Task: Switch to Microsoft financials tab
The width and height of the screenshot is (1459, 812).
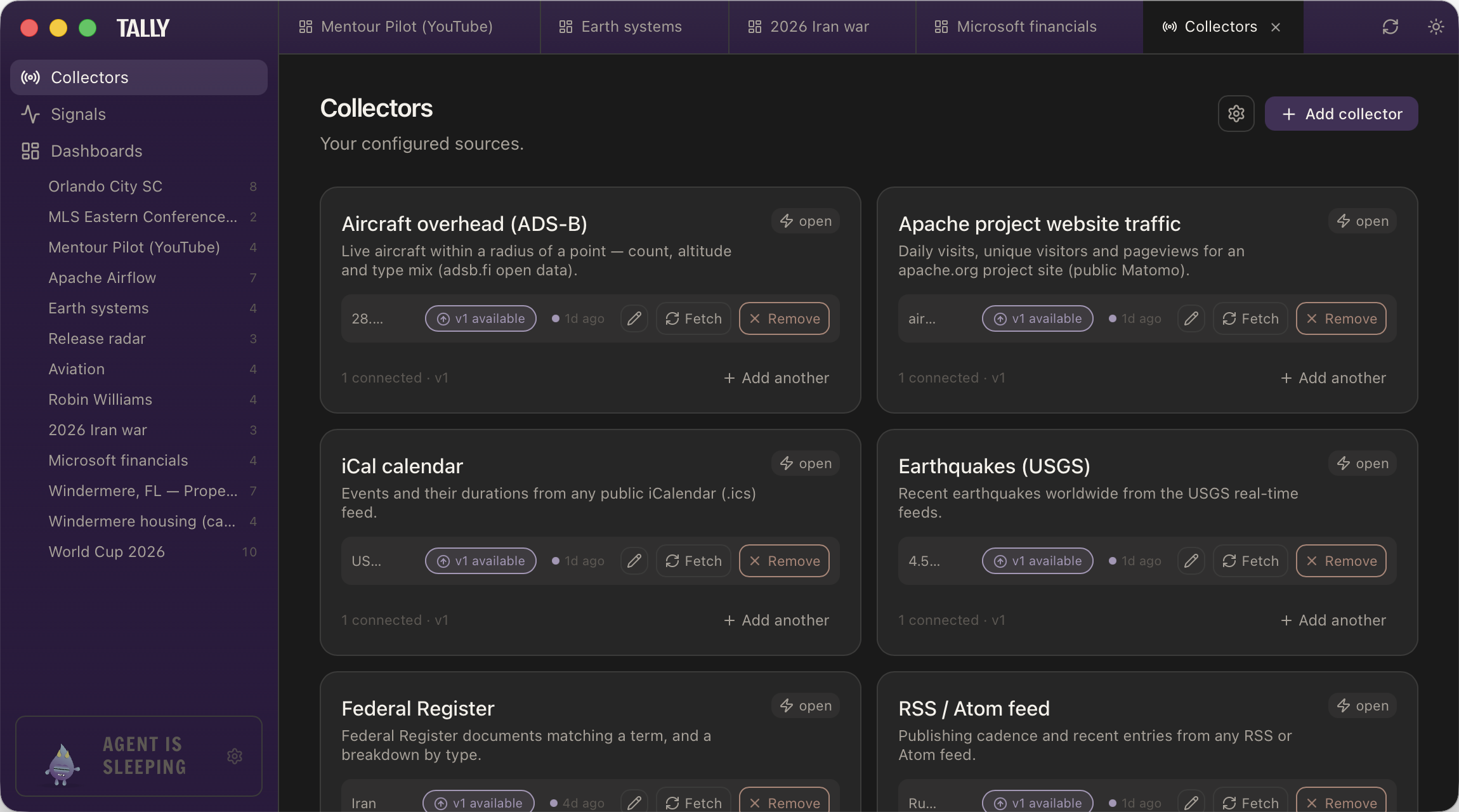Action: coord(1029,27)
